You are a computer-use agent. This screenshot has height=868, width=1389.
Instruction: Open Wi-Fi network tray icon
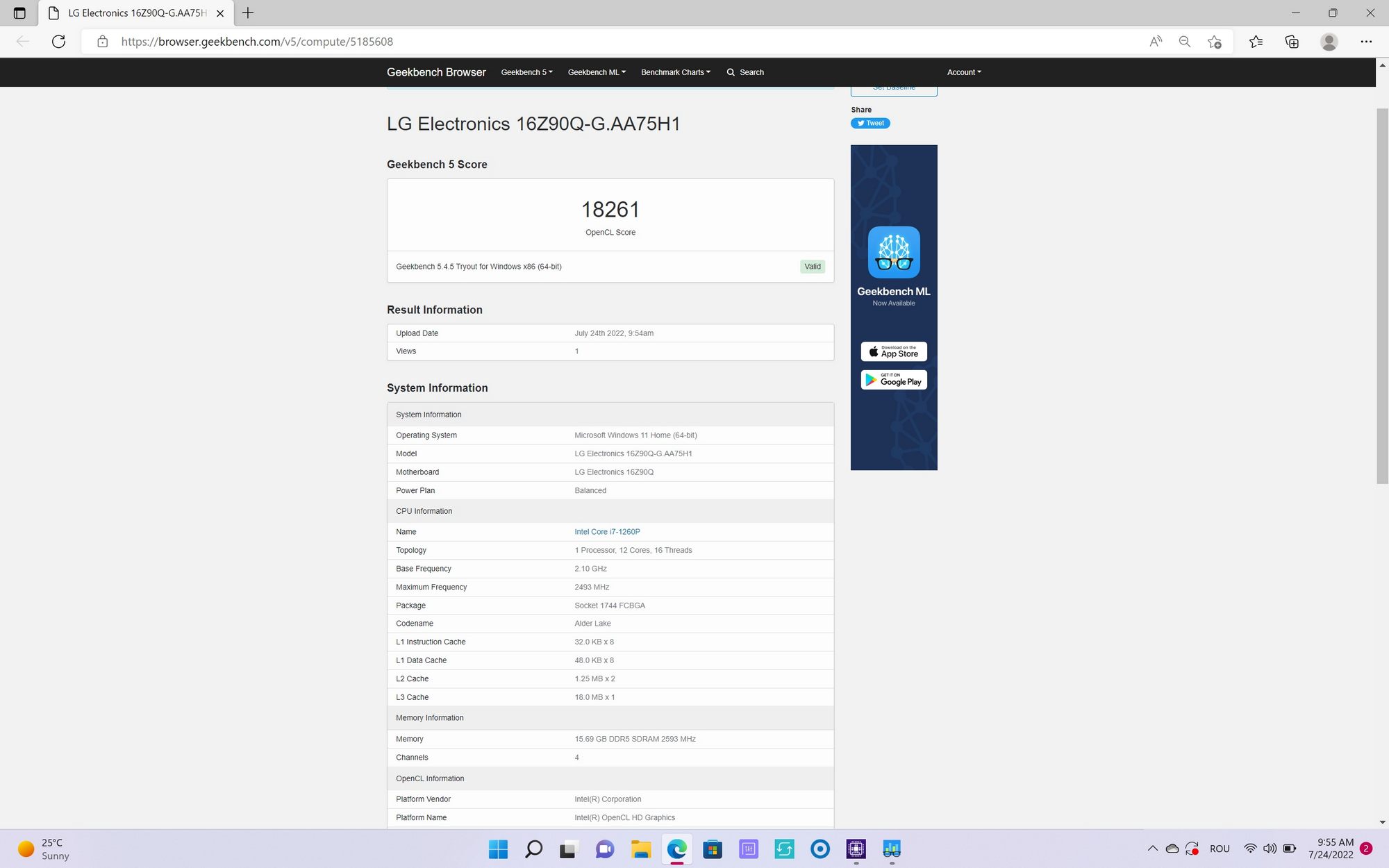coord(1250,849)
